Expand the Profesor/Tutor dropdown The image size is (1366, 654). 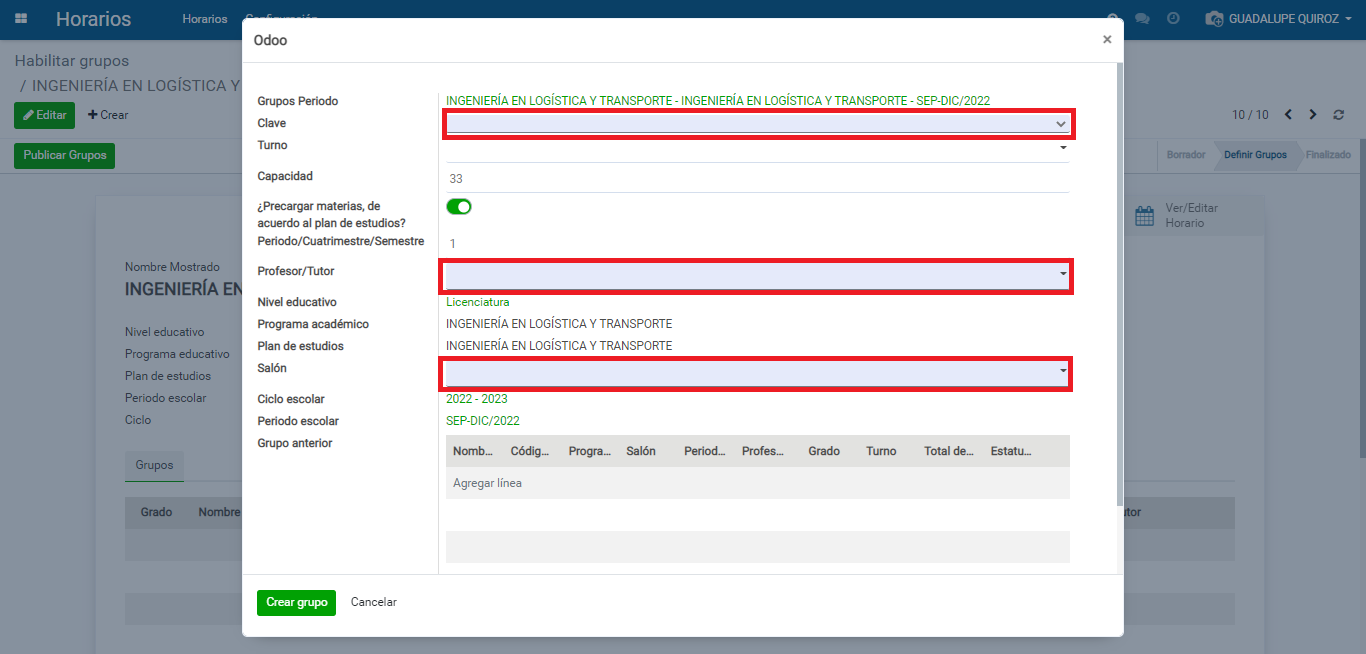coord(756,274)
